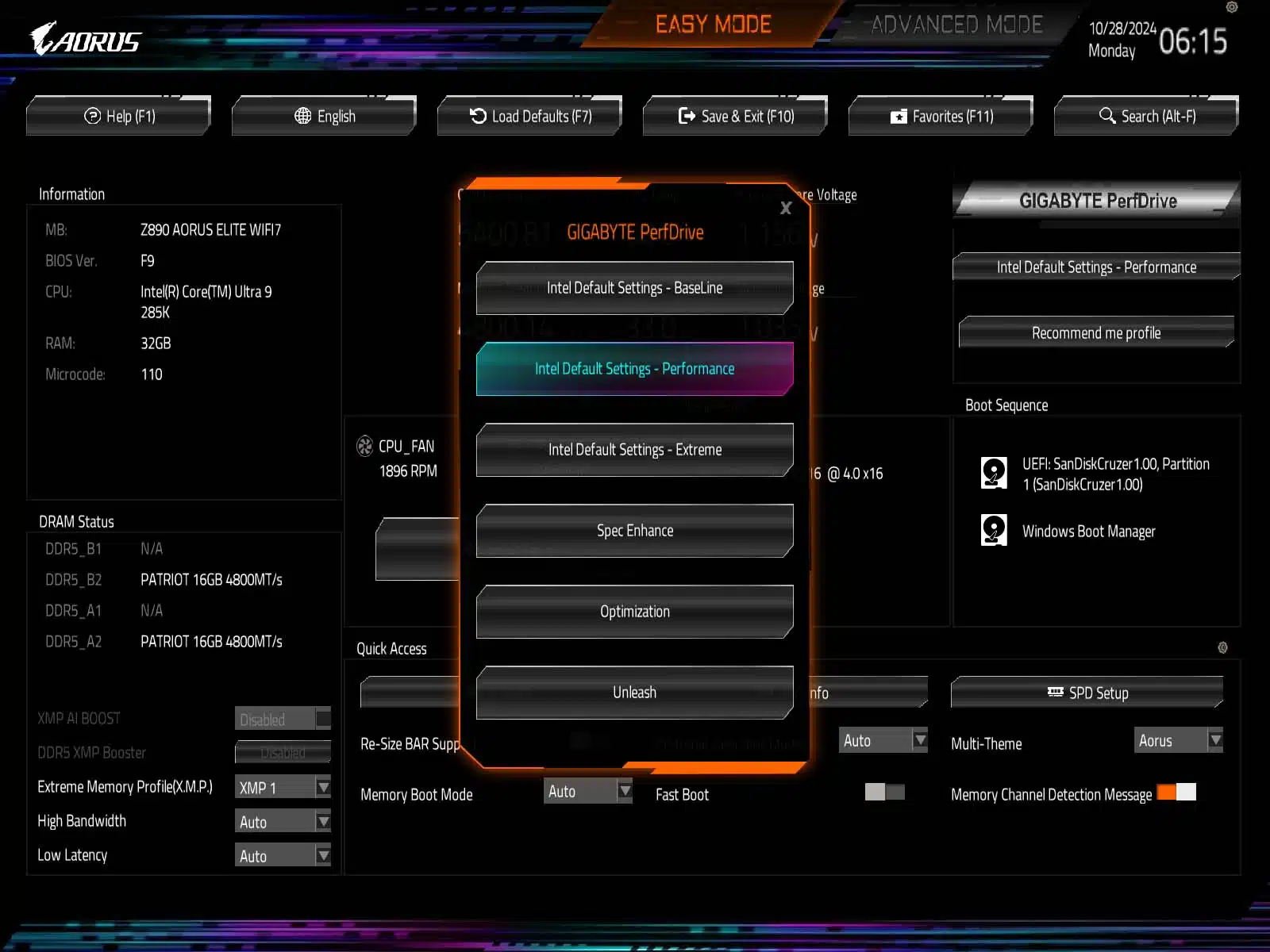Click English language button

pyautogui.click(x=324, y=116)
